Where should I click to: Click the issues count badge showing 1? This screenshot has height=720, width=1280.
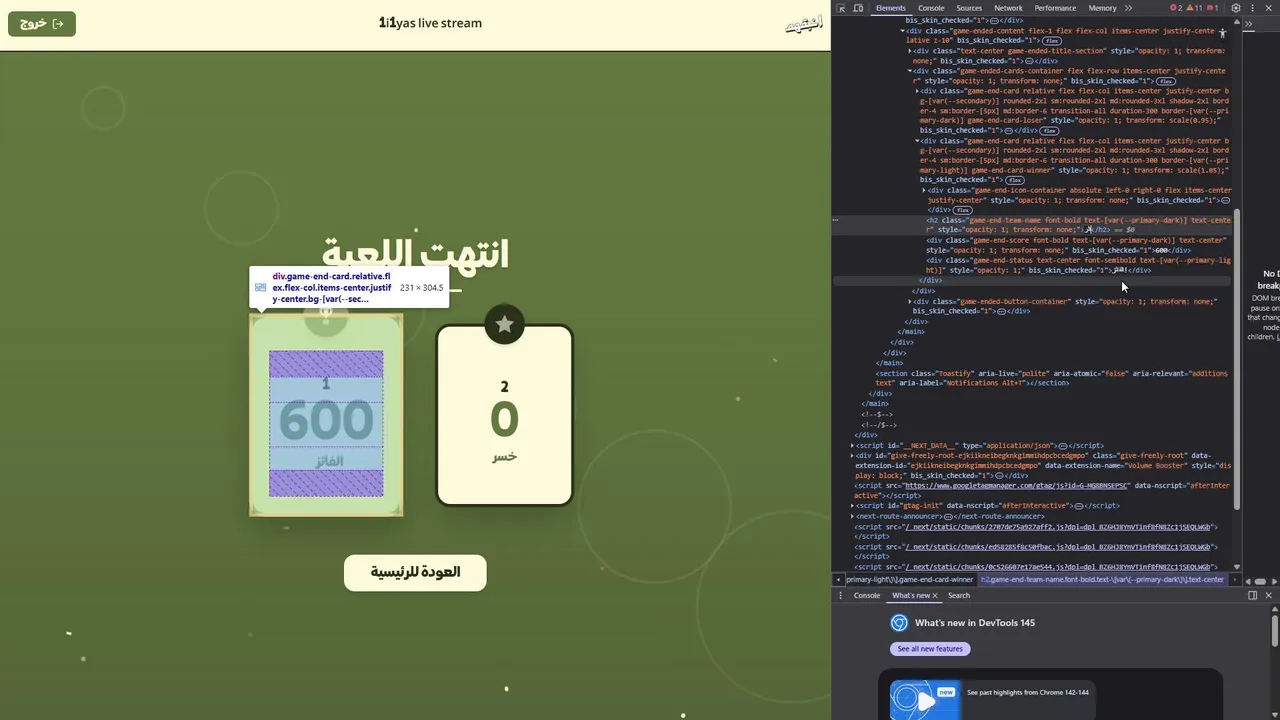[x=1213, y=8]
